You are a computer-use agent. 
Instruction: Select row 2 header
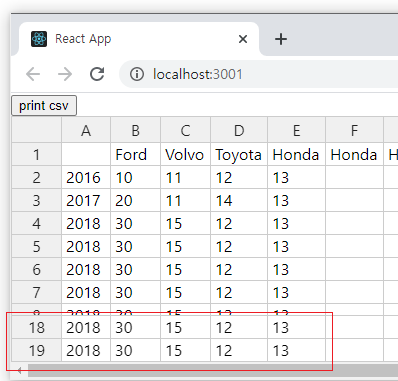[x=37, y=177]
